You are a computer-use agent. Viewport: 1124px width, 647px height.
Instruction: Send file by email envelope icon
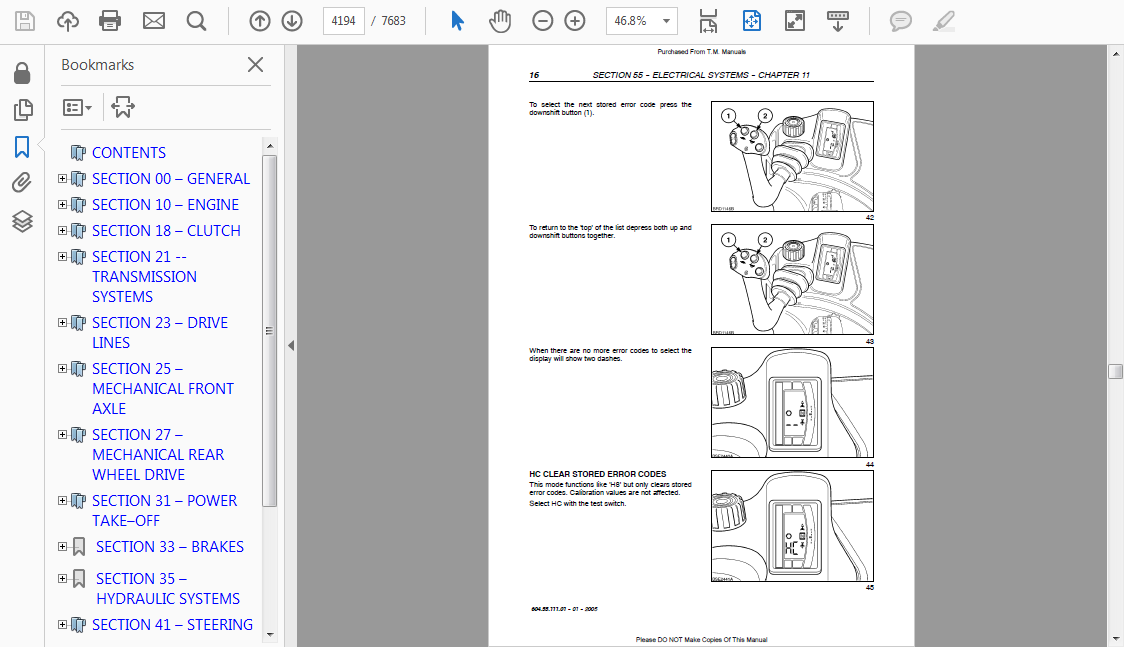coord(153,21)
